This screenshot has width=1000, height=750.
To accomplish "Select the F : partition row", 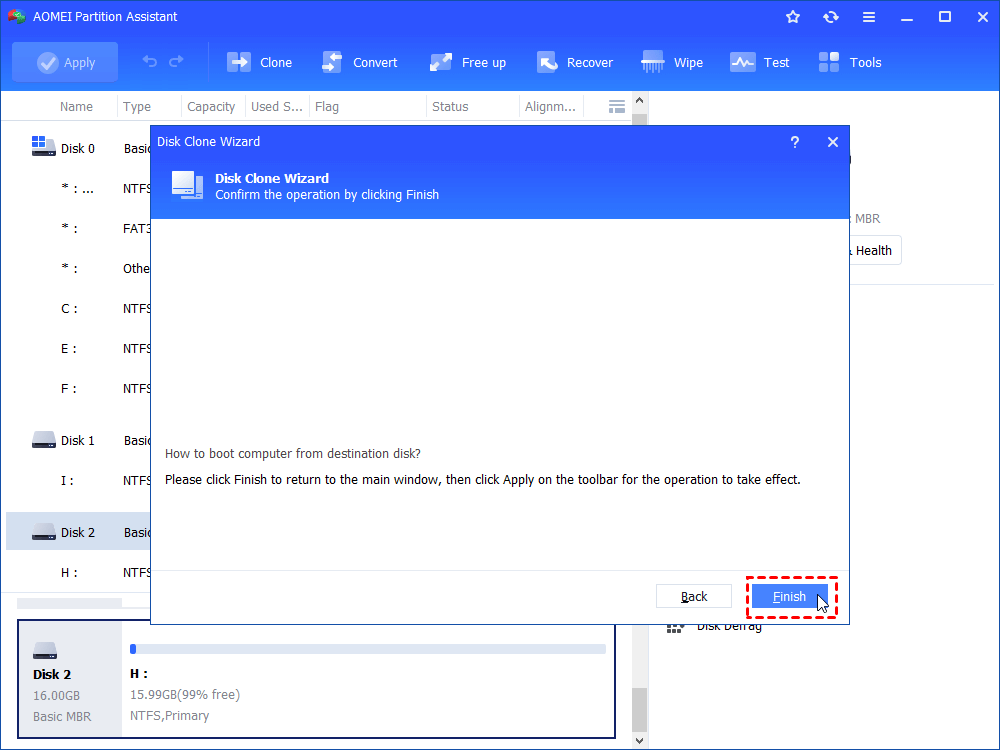I will point(78,388).
